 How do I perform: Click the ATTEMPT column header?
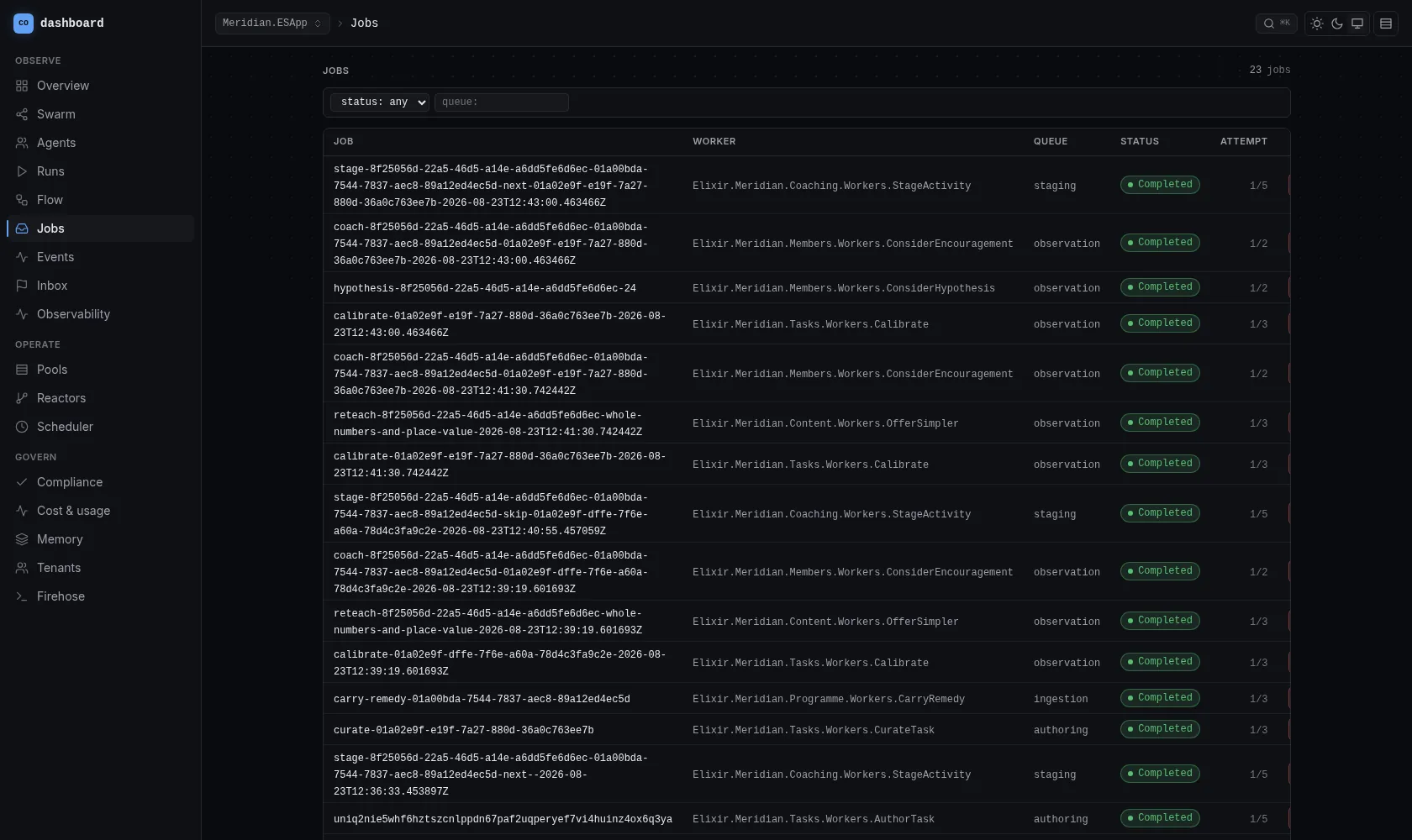click(1243, 142)
